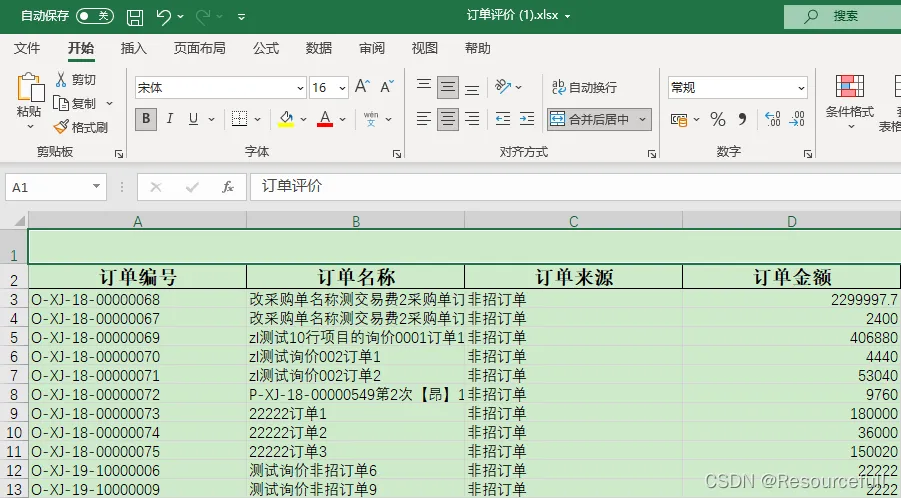The image size is (901, 498).
Task: Click the increase font size icon
Action: pos(362,87)
